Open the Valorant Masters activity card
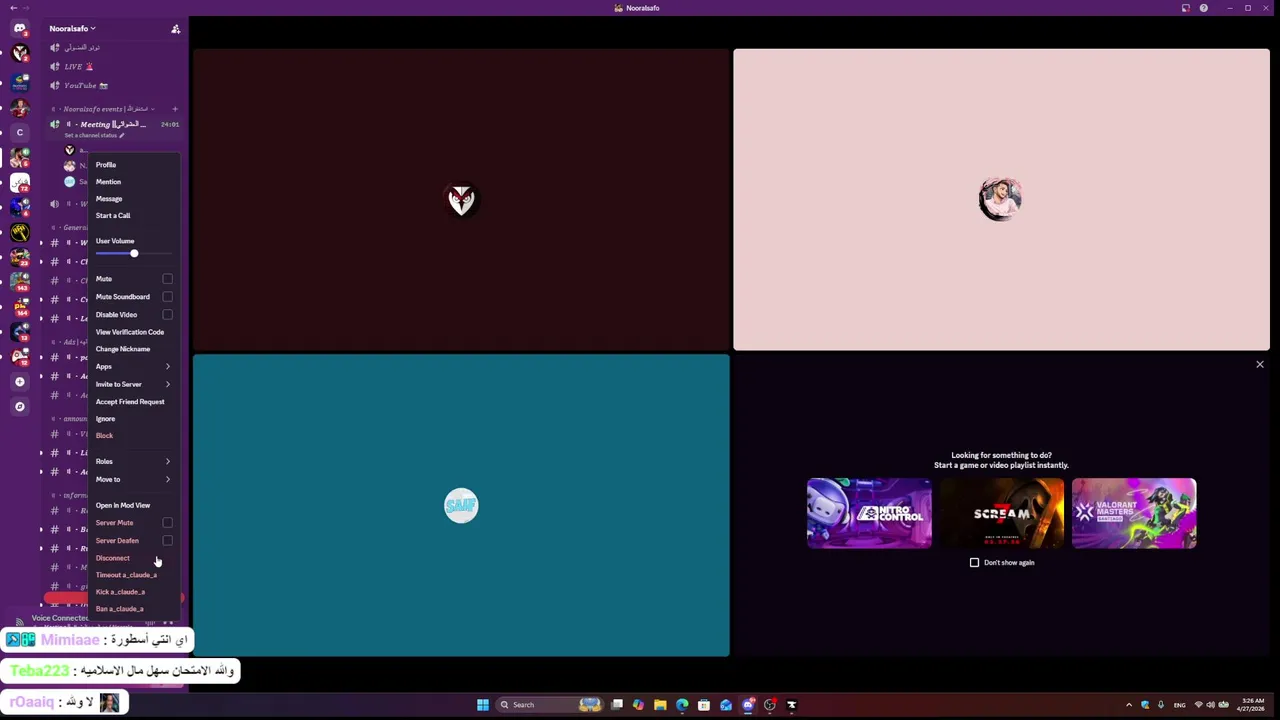Viewport: 1280px width, 720px height. (x=1134, y=514)
